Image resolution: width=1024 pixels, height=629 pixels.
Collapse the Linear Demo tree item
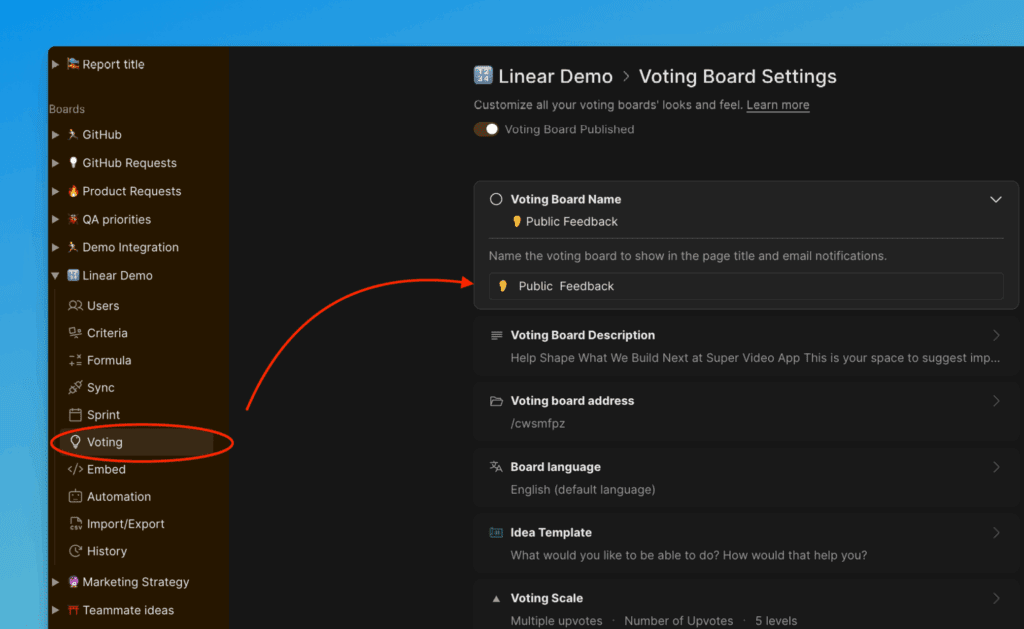55,276
